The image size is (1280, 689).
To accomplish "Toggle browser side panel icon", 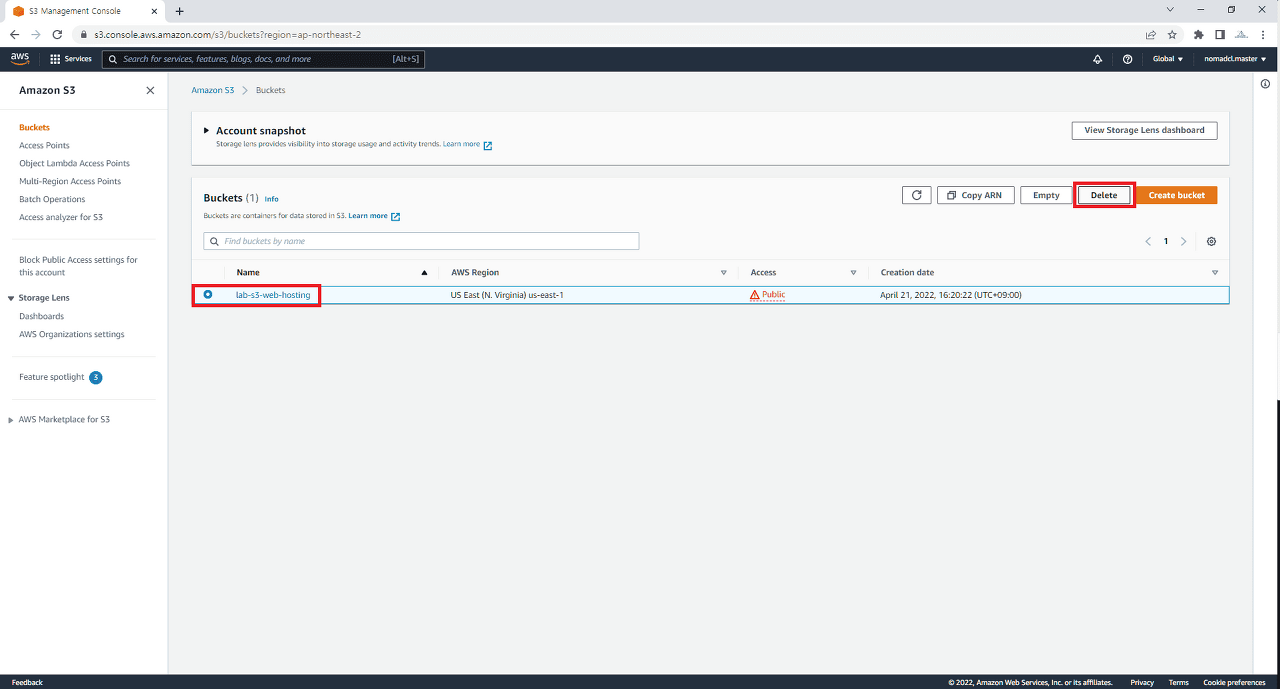I will point(1220,34).
